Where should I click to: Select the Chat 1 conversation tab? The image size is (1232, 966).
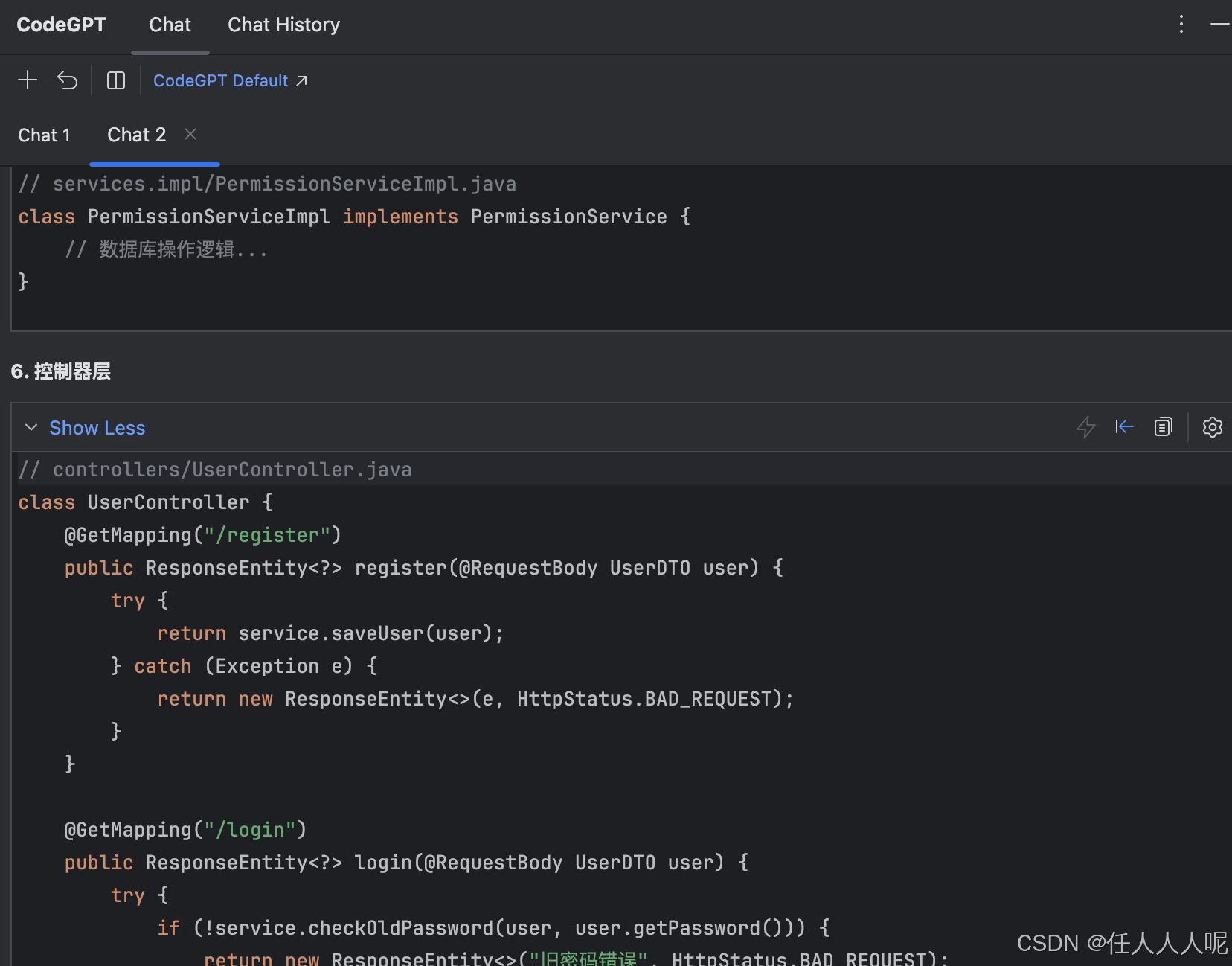(44, 135)
